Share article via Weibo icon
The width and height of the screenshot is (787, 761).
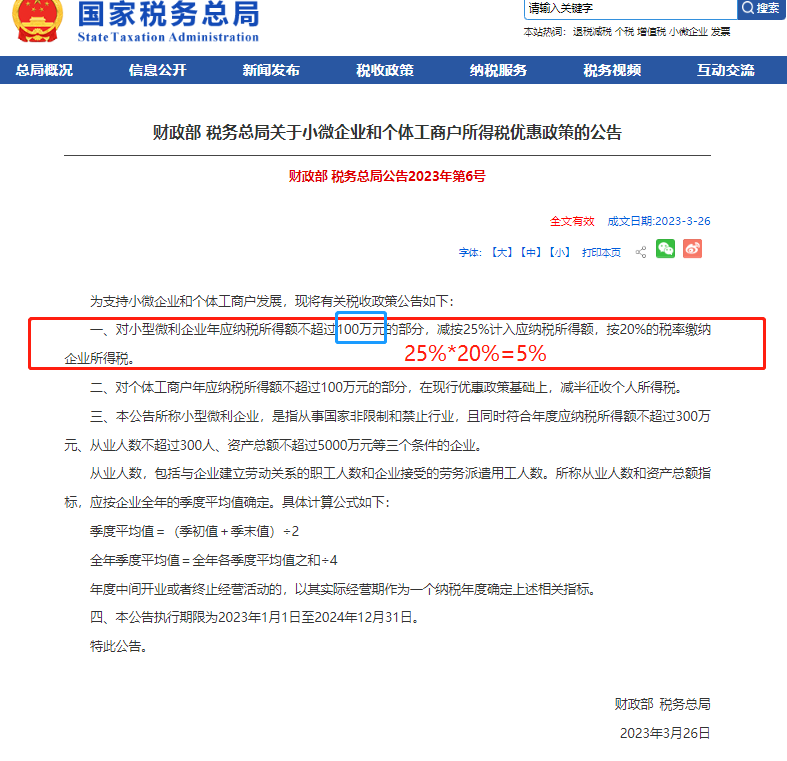click(x=692, y=249)
